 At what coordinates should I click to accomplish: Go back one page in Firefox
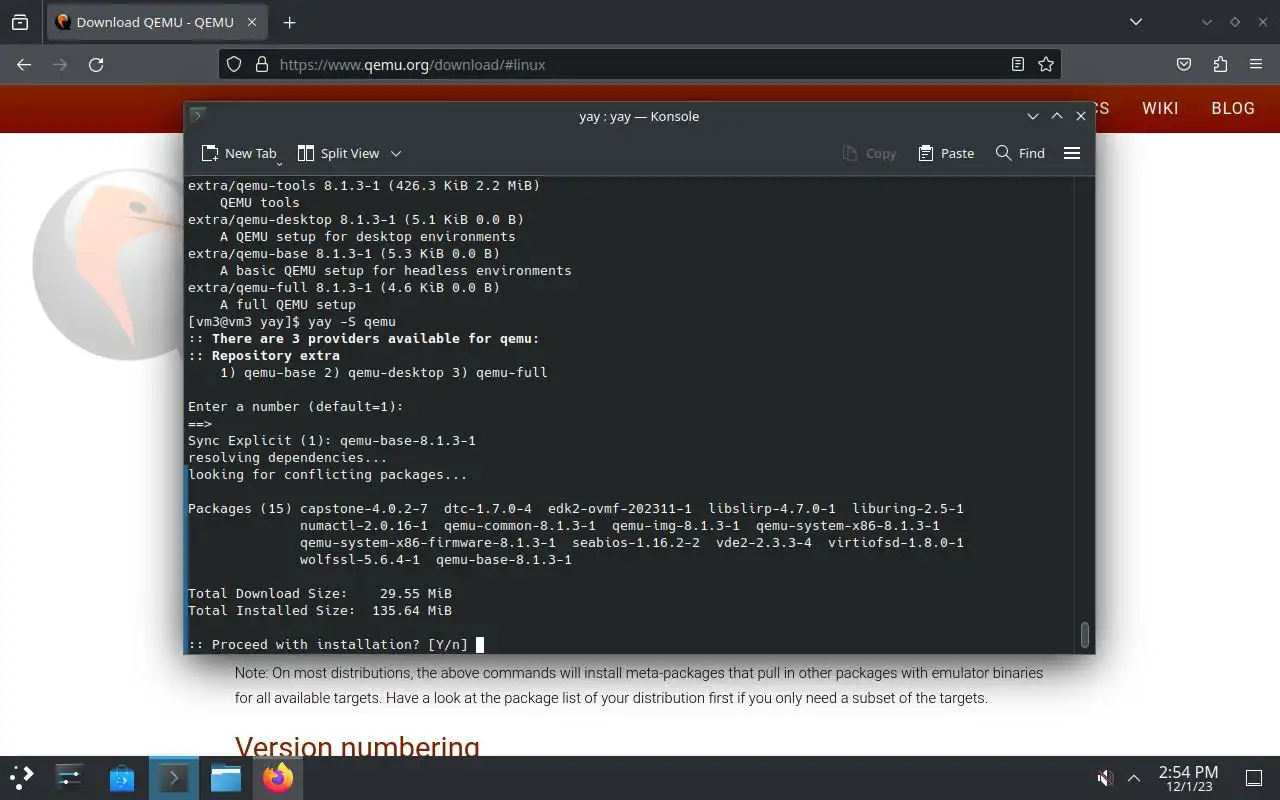coord(24,64)
